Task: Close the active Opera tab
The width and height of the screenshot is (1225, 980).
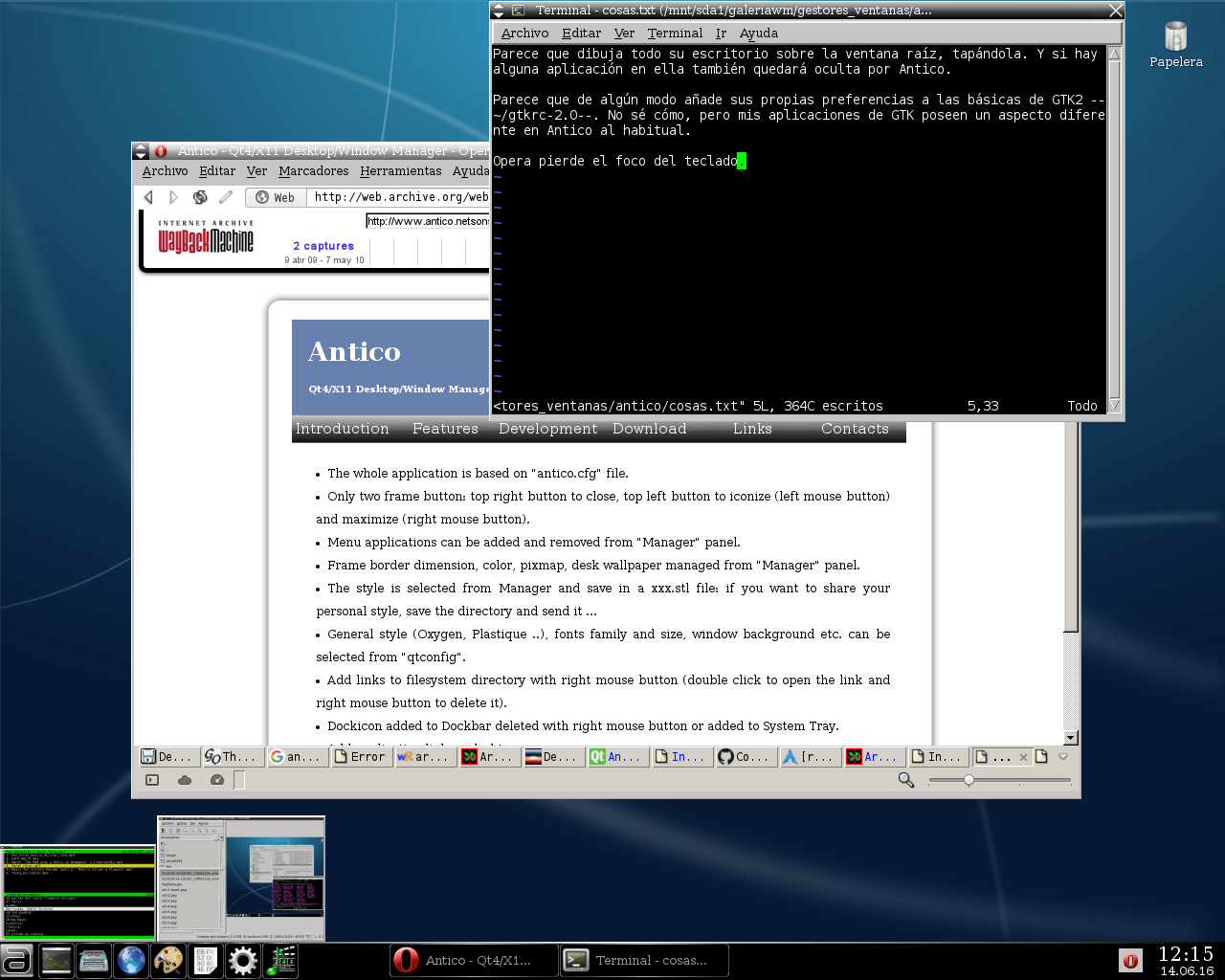Action: pyautogui.click(x=1023, y=757)
